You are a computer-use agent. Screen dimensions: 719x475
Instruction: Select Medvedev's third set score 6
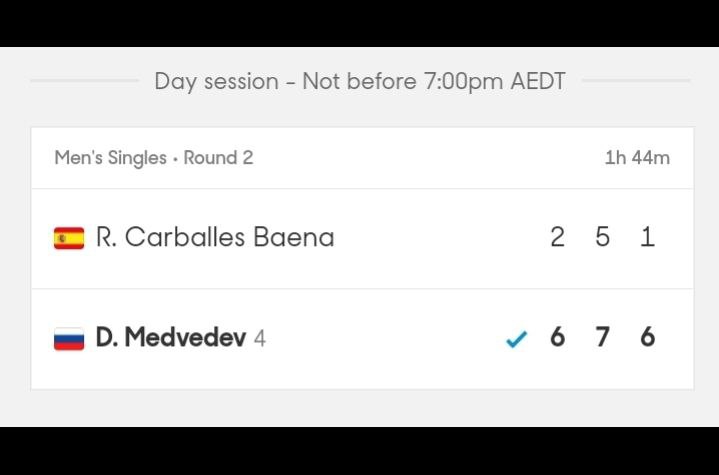click(x=647, y=338)
